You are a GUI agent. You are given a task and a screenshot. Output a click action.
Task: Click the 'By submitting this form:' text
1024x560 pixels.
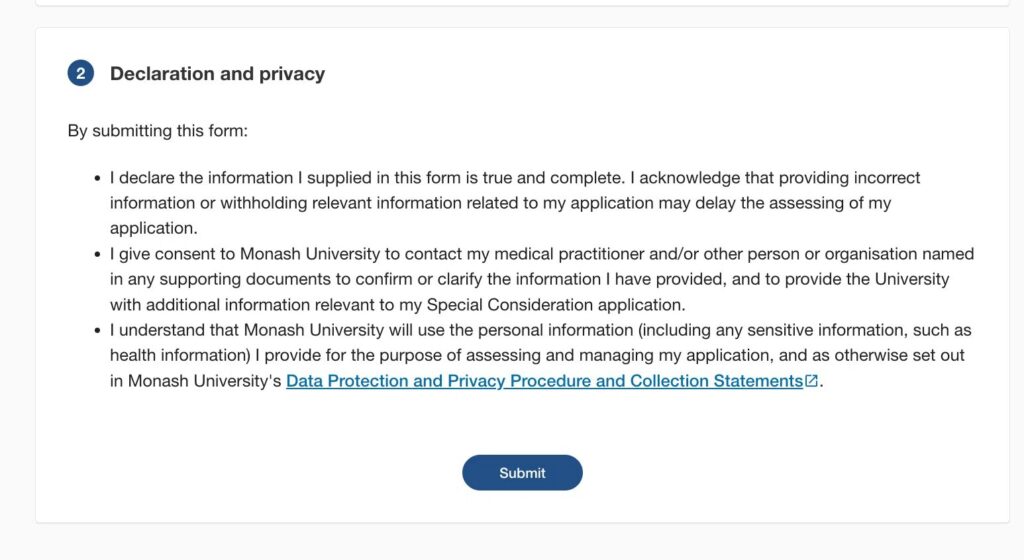tap(158, 130)
